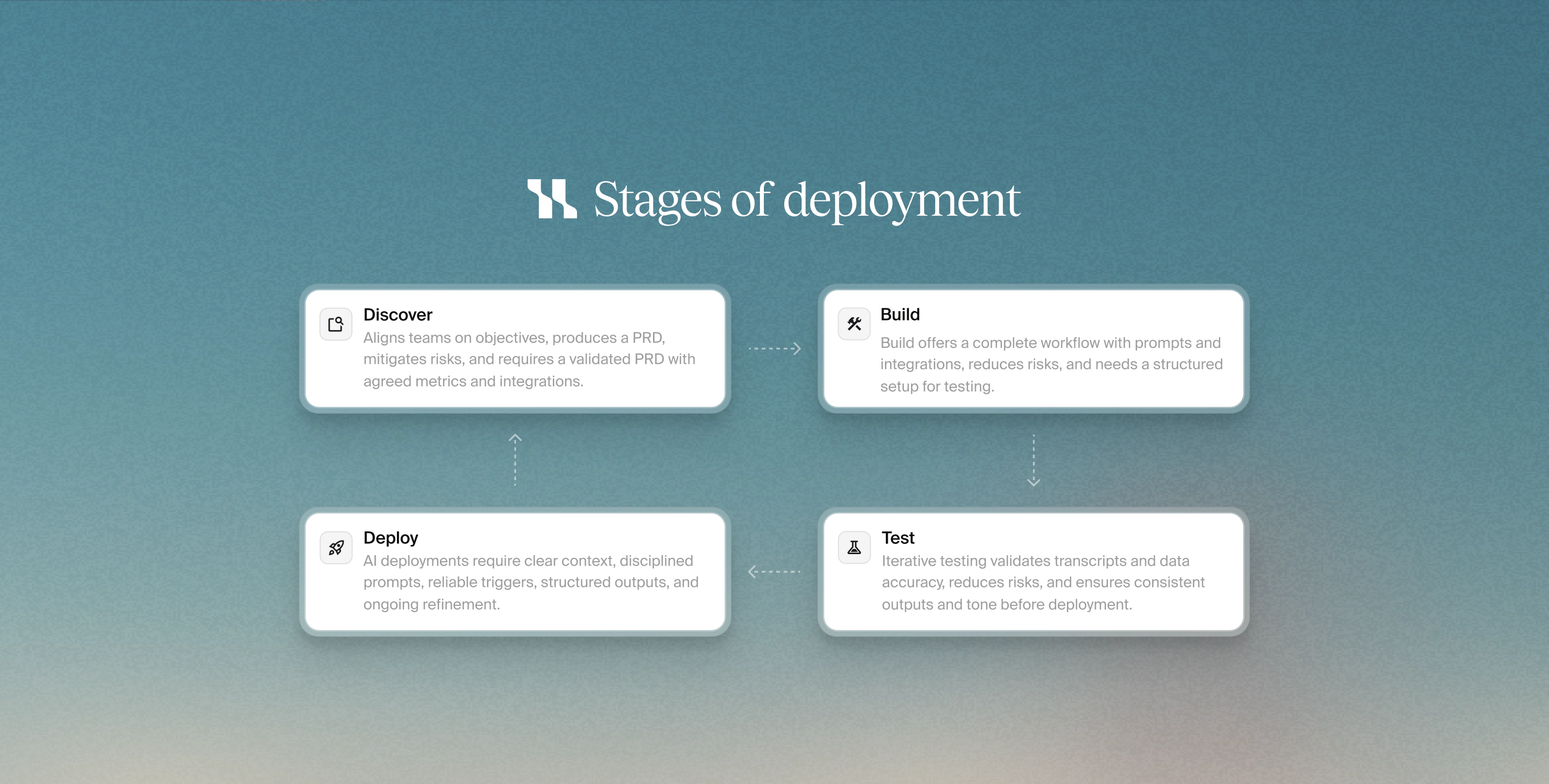The width and height of the screenshot is (1549, 784).
Task: Click the dashed arrow from Discover to Build
Action: point(774,349)
